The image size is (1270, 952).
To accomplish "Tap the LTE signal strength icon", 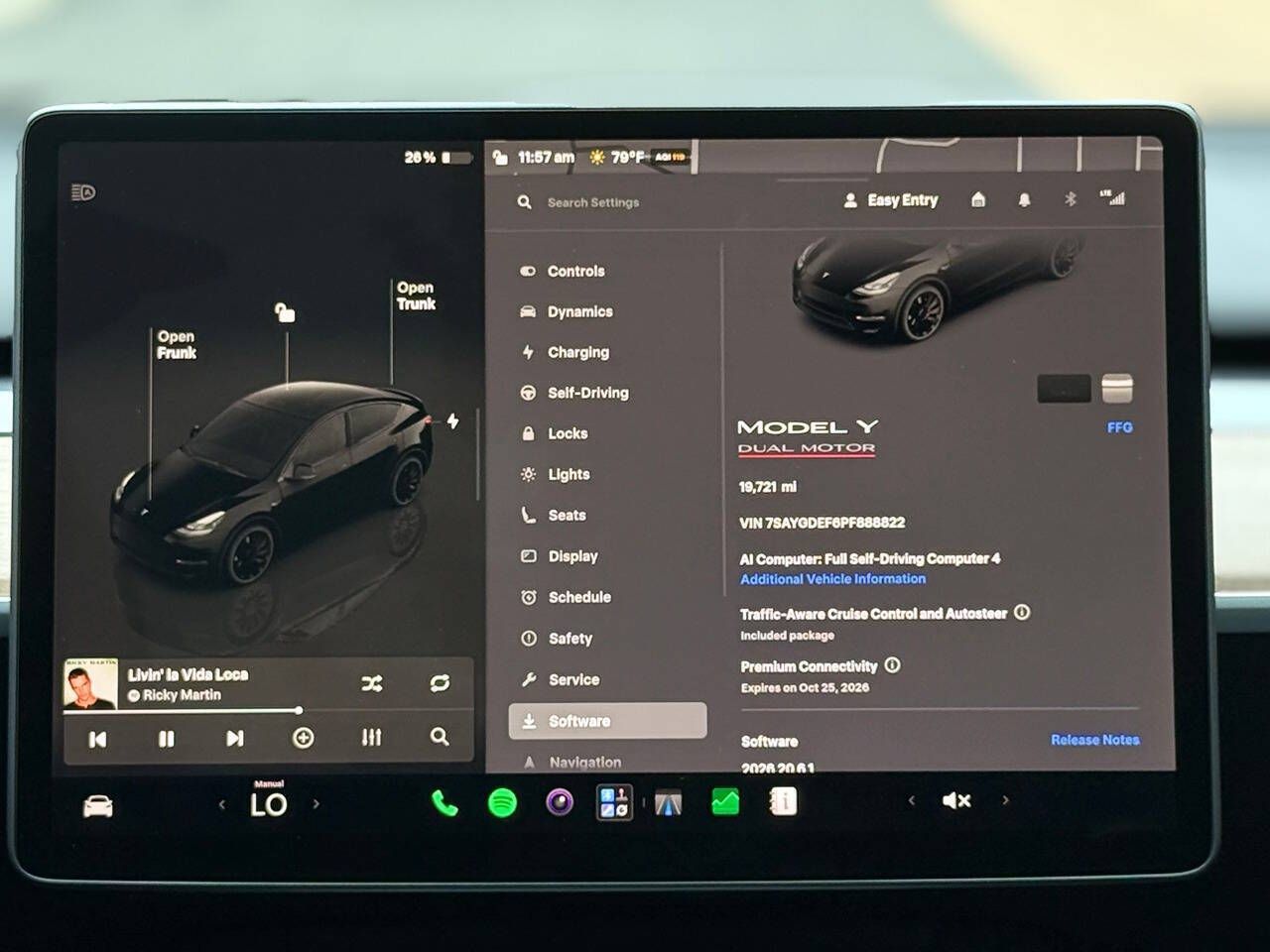I will [x=1112, y=197].
